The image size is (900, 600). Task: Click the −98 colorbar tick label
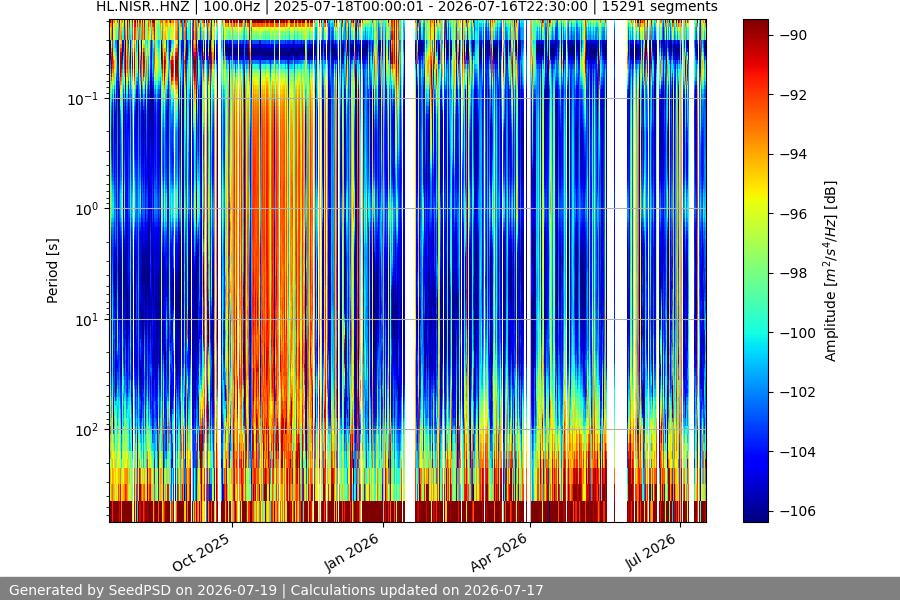793,273
